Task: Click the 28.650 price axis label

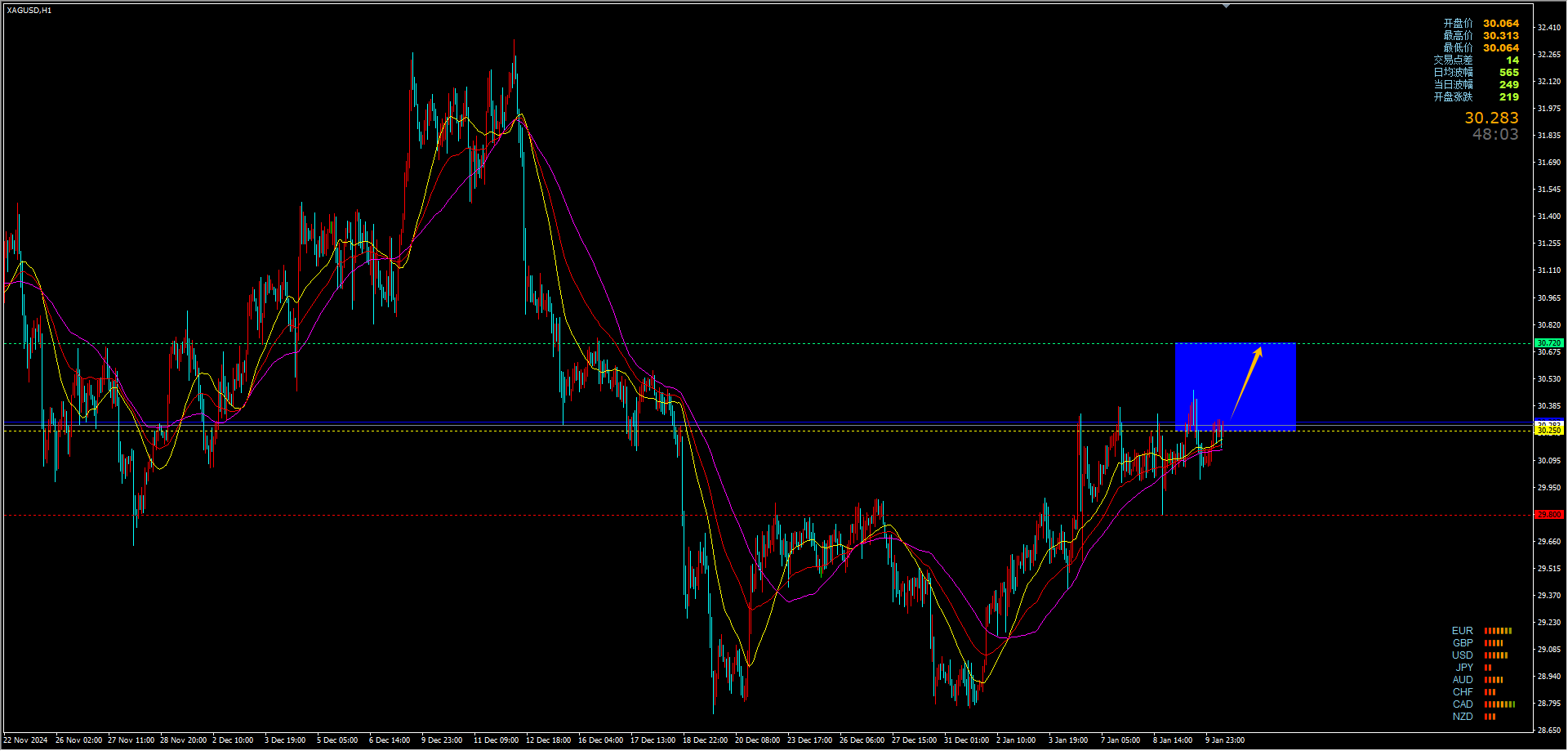Action: 1549,731
